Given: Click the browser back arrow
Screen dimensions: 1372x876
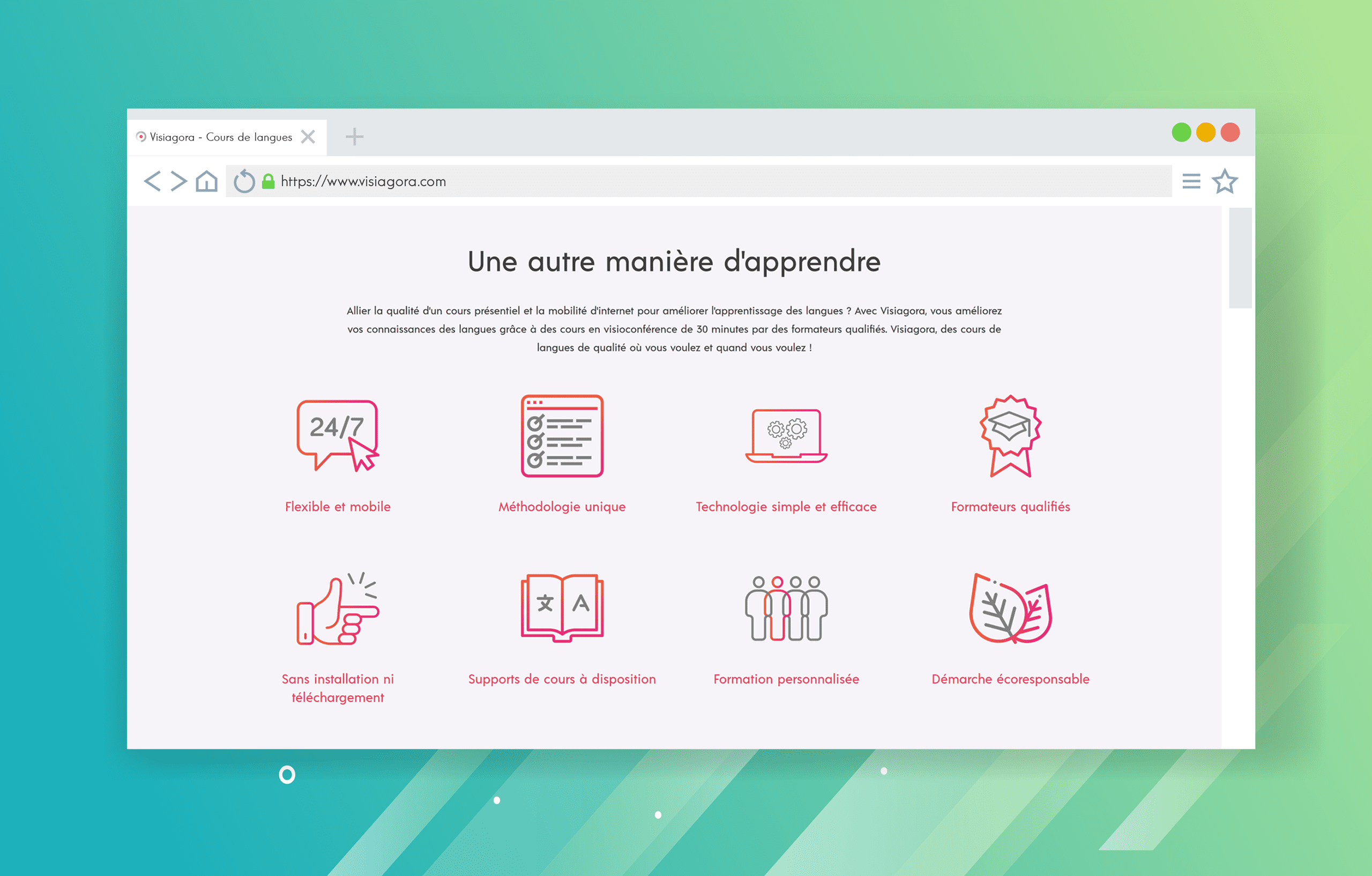Looking at the screenshot, I should 152,181.
